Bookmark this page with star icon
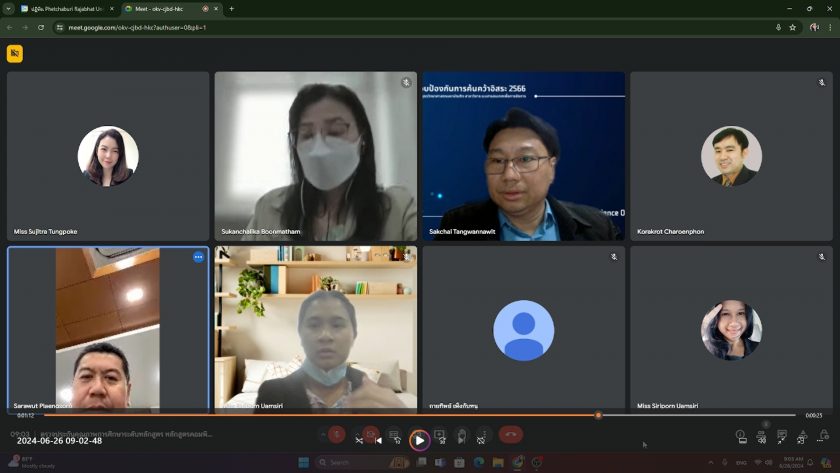840x473 pixels. pyautogui.click(x=793, y=27)
